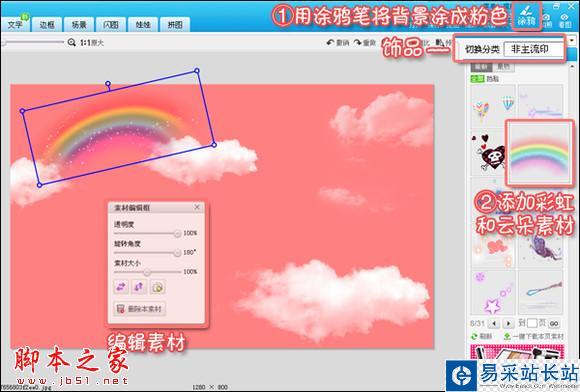Switch to the 拼图 collage tab
Viewport: 580px width, 392px height.
click(175, 25)
